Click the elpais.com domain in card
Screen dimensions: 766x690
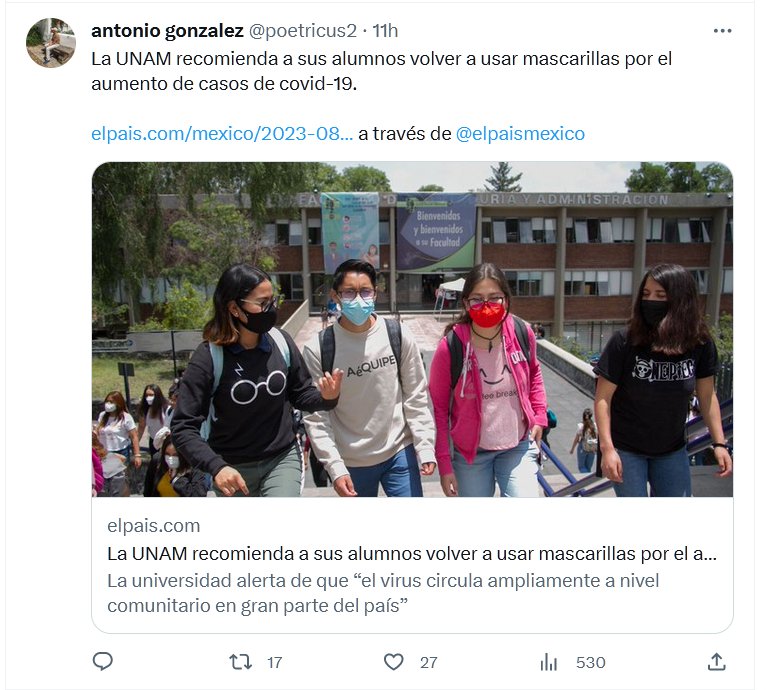(154, 526)
